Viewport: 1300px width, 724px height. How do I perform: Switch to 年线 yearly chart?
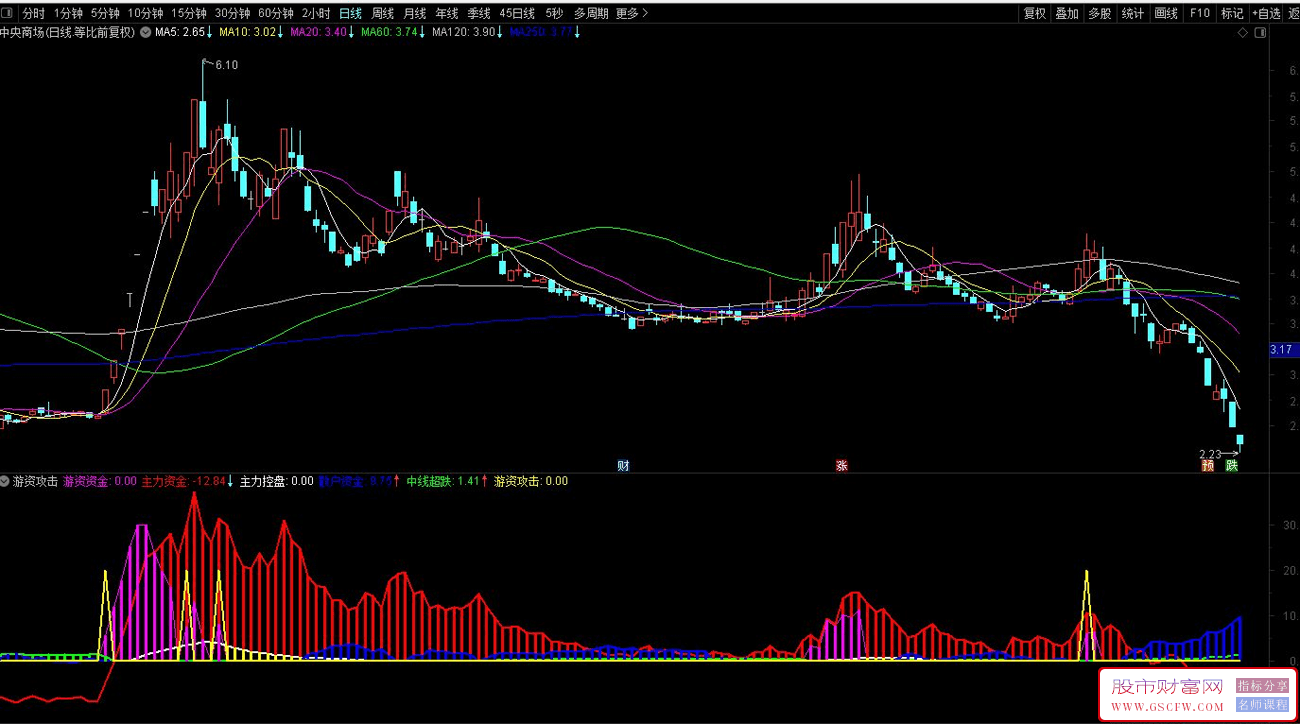pos(447,13)
